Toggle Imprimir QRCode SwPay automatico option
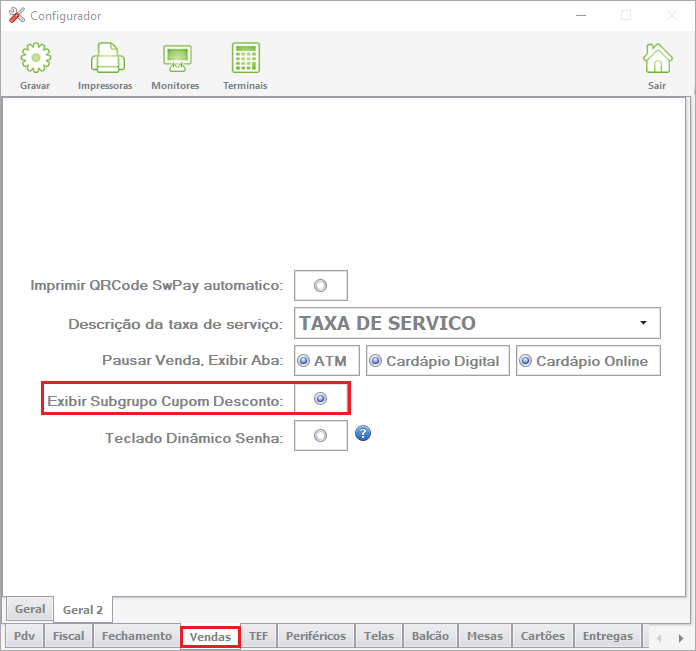The image size is (696, 651). point(320,285)
